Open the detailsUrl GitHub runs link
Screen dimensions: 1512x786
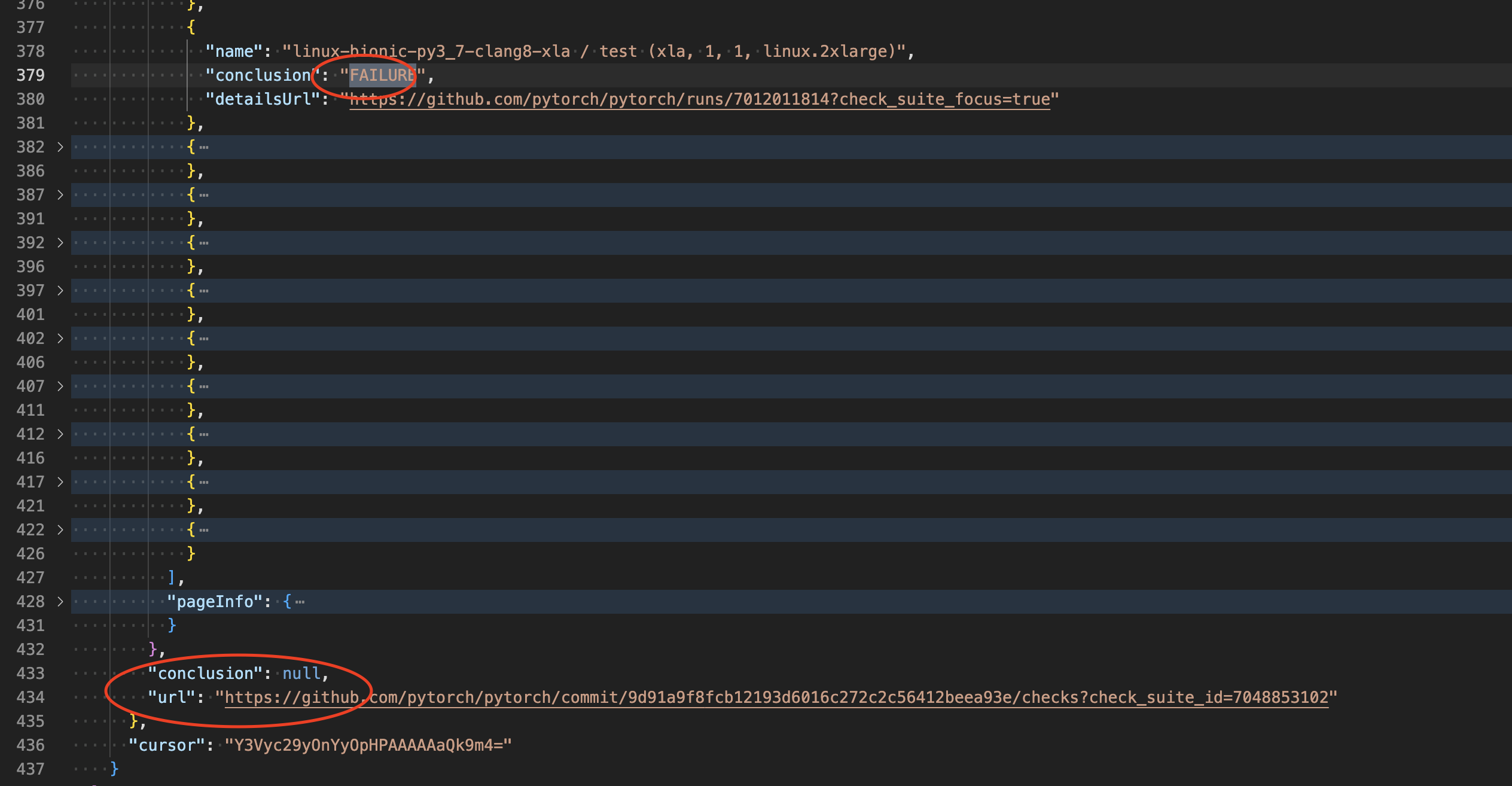click(700, 99)
